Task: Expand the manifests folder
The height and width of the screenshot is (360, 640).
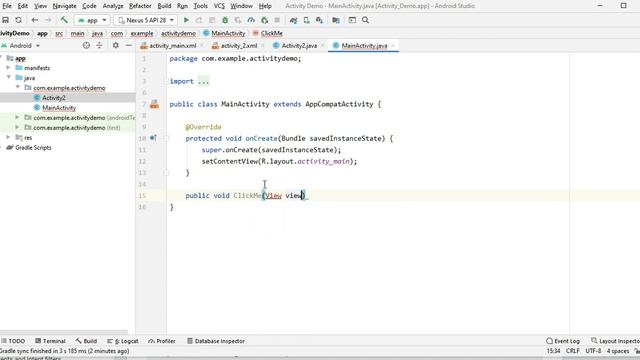Action: click(8, 68)
